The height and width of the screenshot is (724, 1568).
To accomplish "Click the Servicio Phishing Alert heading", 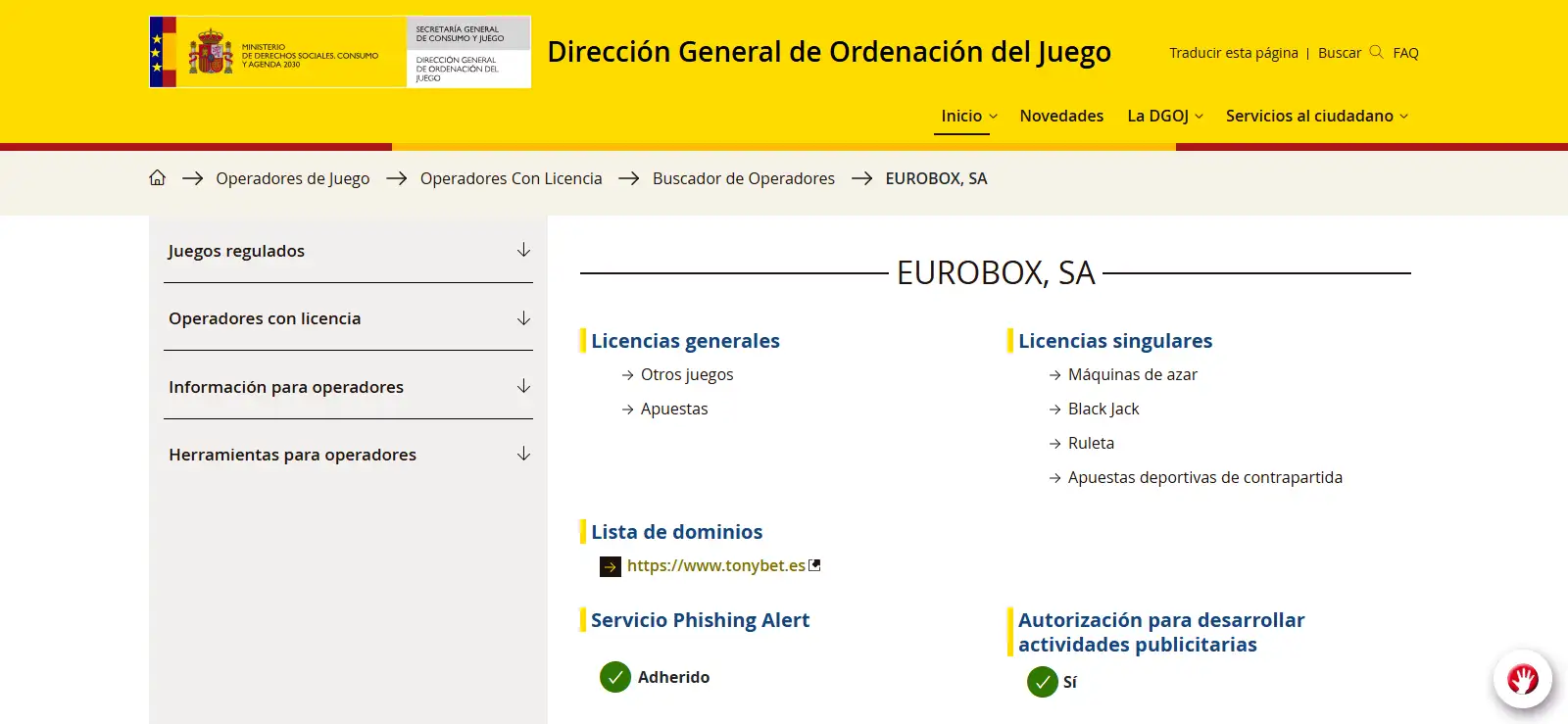I will tap(700, 620).
